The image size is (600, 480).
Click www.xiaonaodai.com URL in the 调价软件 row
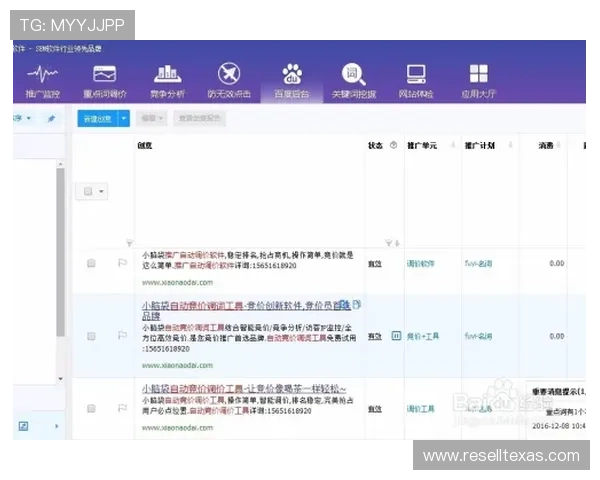(177, 282)
